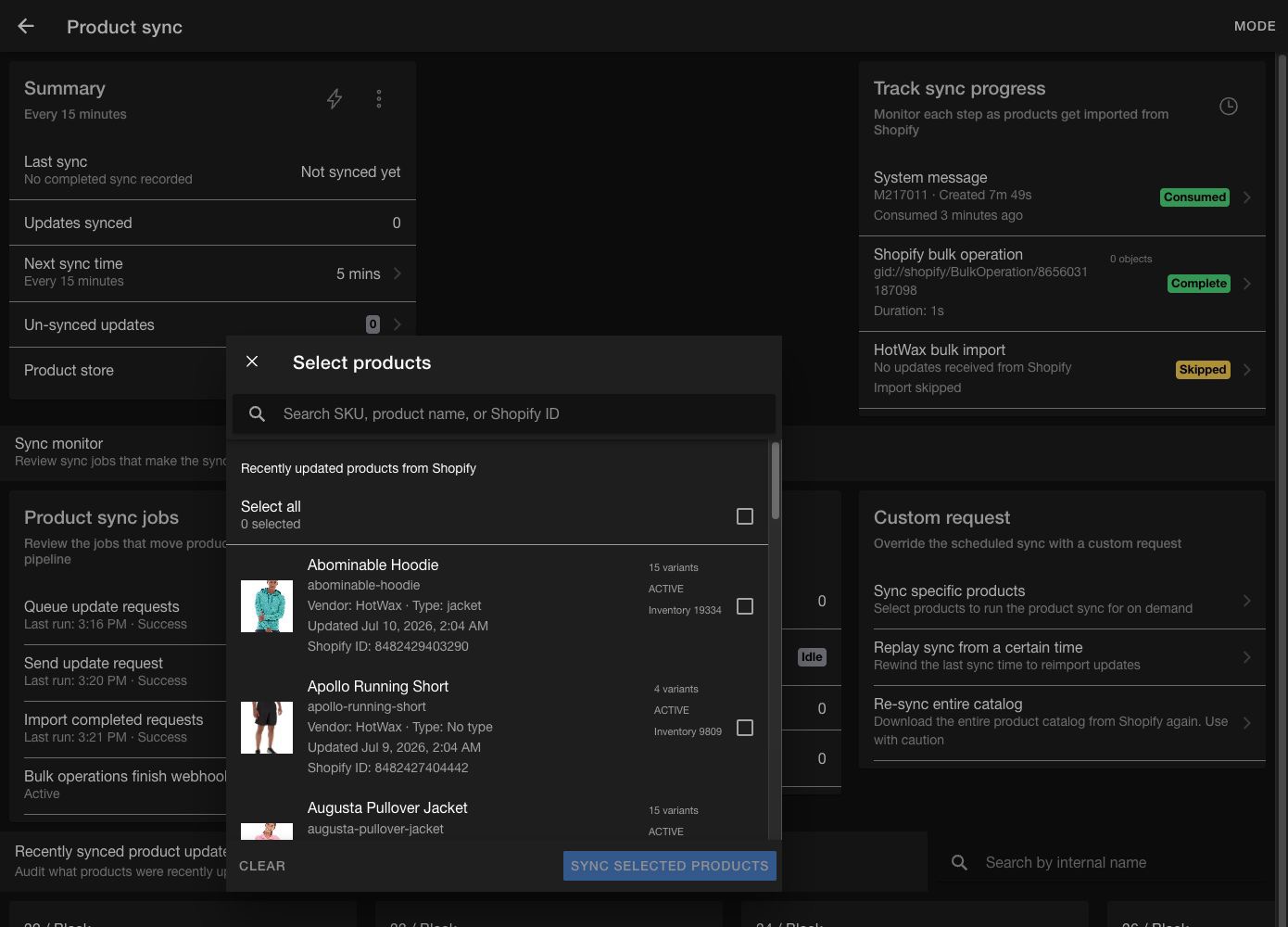
Task: Expand Shopify bulk operation chevron
Action: point(1247,284)
